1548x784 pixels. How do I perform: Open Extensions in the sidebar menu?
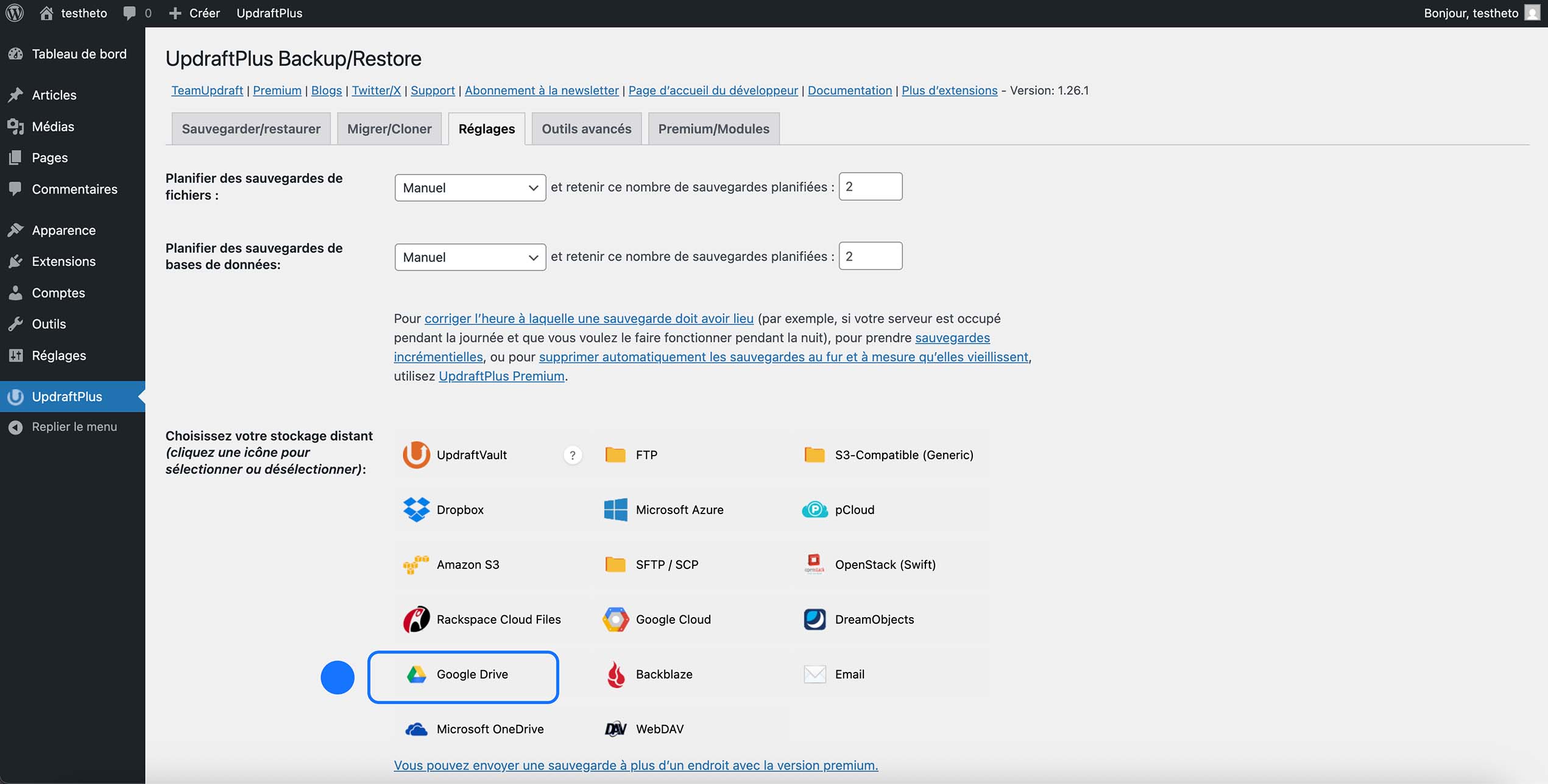[63, 261]
